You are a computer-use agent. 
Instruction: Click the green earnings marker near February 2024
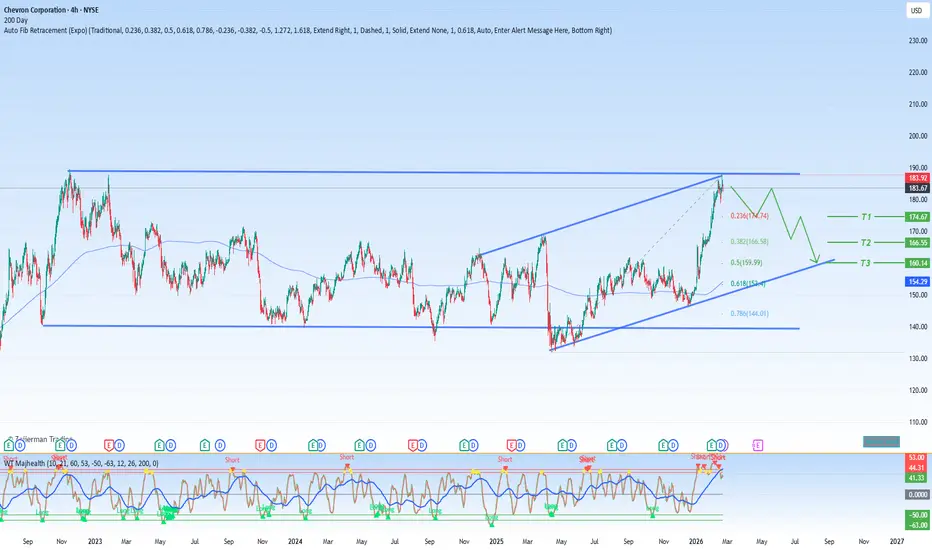coord(313,445)
